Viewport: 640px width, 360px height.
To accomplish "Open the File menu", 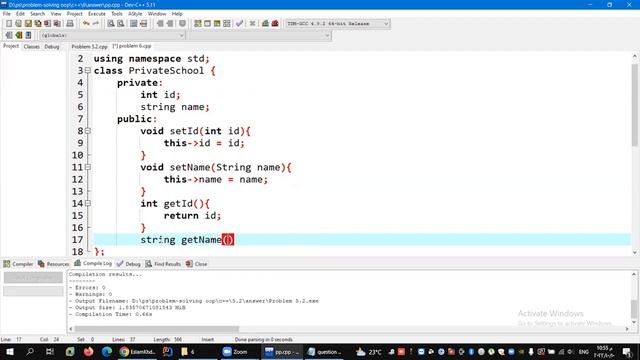I will point(7,14).
